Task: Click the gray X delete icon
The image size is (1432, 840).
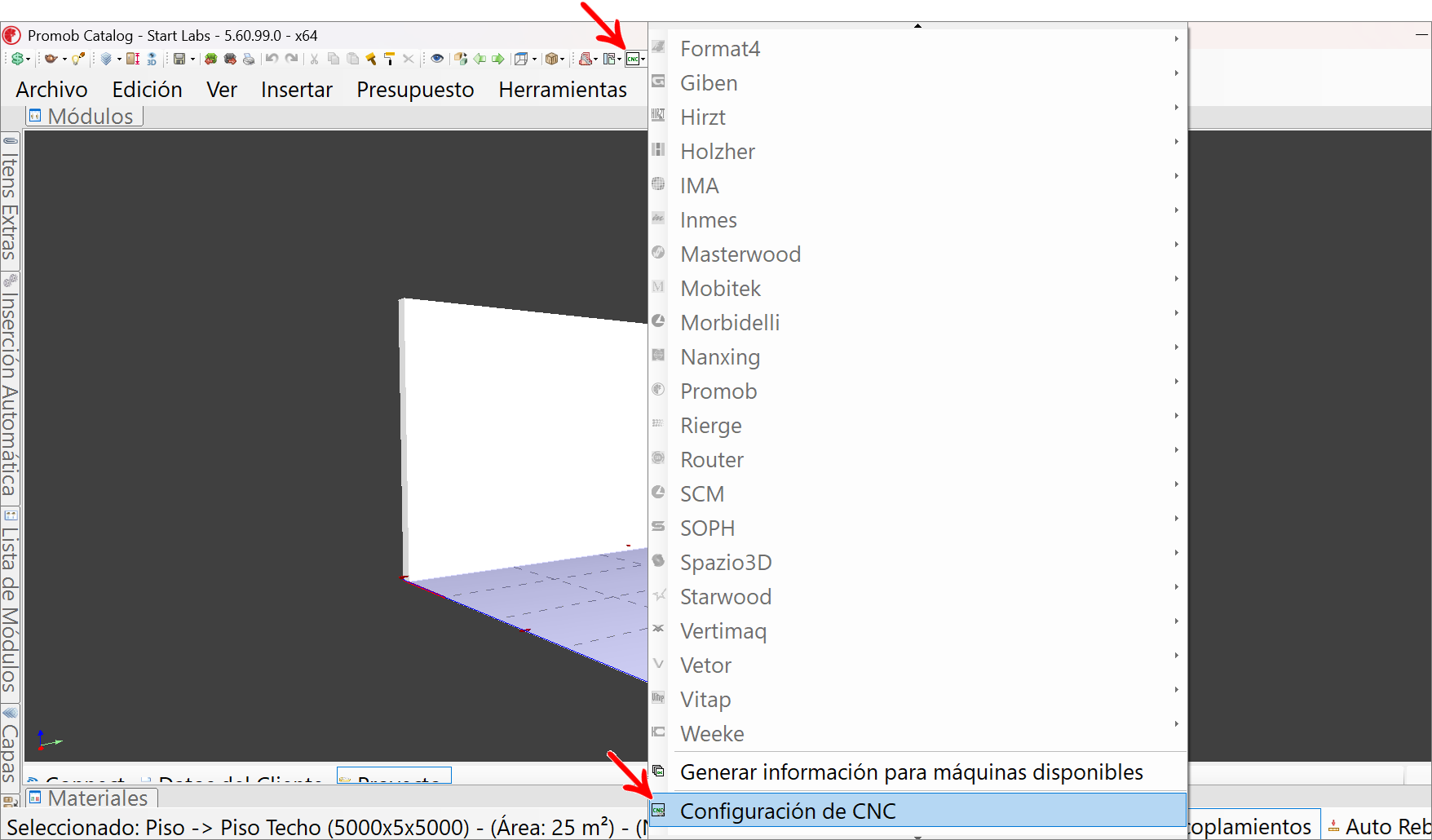Action: [x=409, y=59]
